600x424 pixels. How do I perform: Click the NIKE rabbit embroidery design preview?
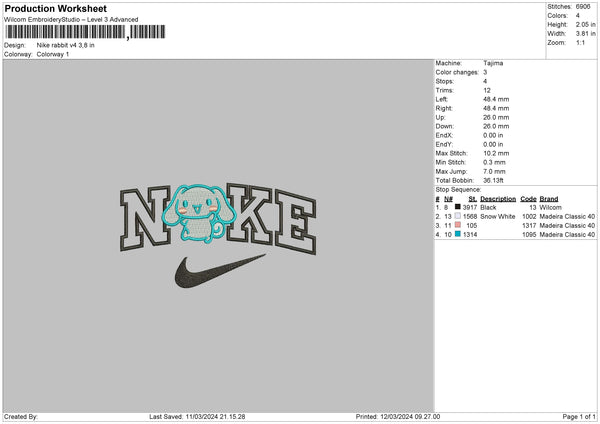click(x=218, y=235)
